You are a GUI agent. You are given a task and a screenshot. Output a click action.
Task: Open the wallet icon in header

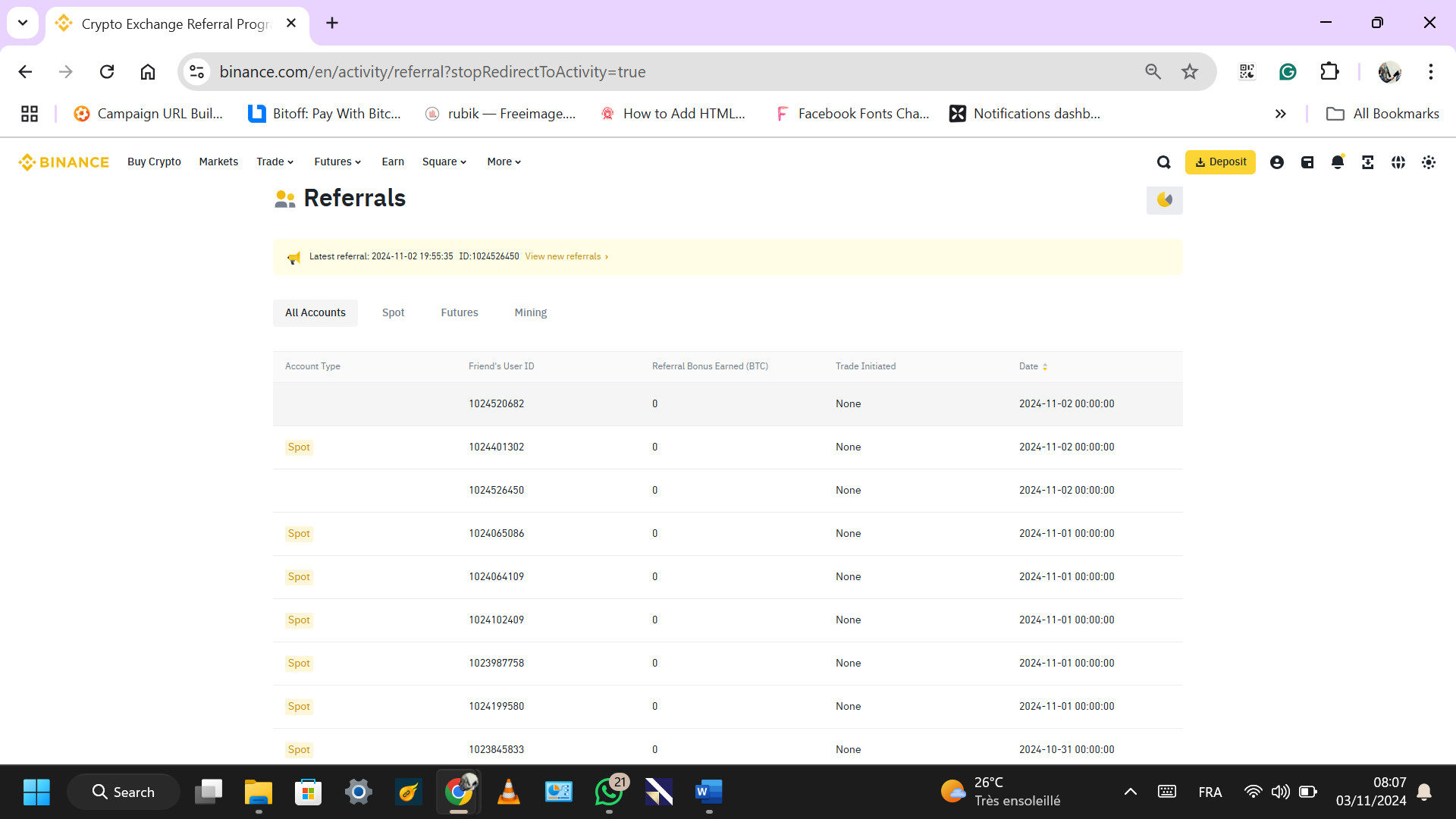pos(1307,162)
